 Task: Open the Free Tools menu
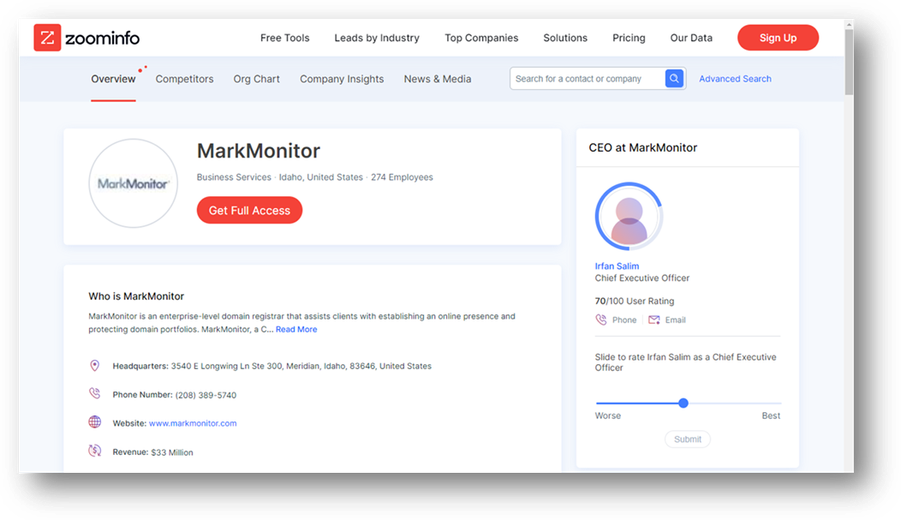coord(284,38)
